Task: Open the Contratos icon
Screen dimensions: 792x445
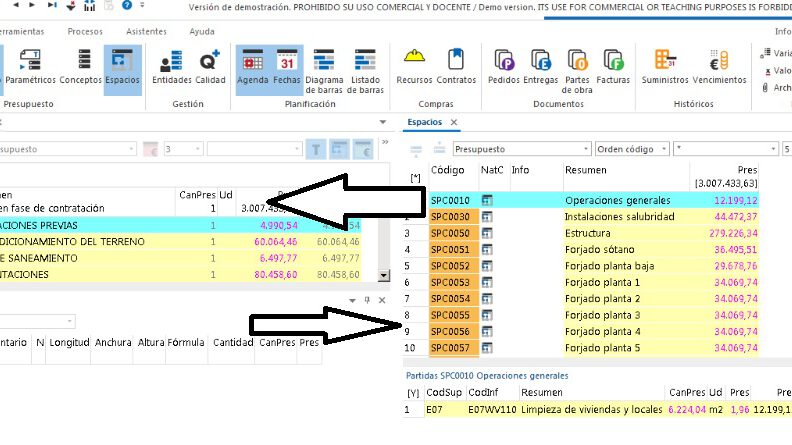Action: click(457, 68)
